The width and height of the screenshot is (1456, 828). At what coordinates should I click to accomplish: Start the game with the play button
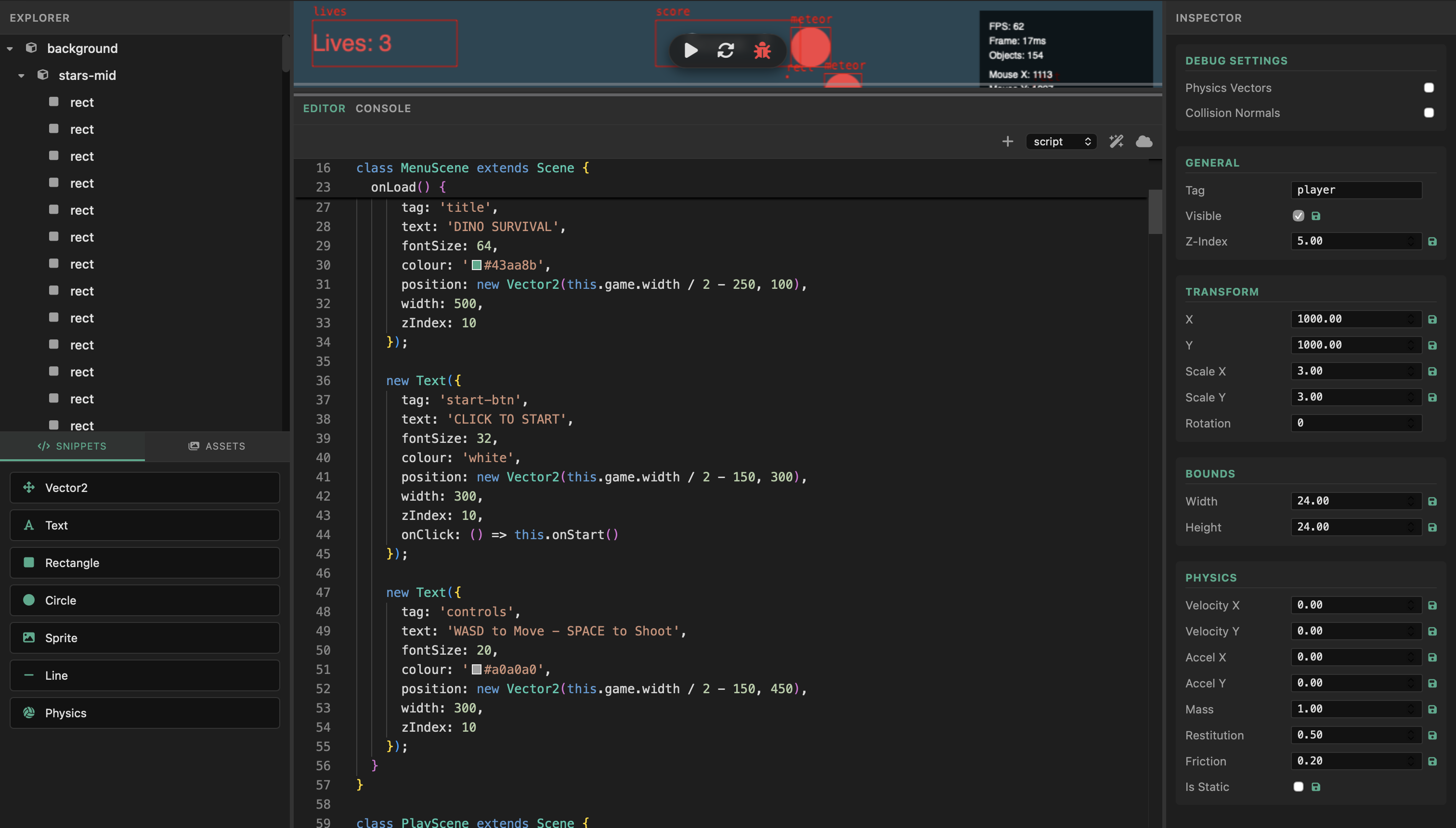(690, 51)
